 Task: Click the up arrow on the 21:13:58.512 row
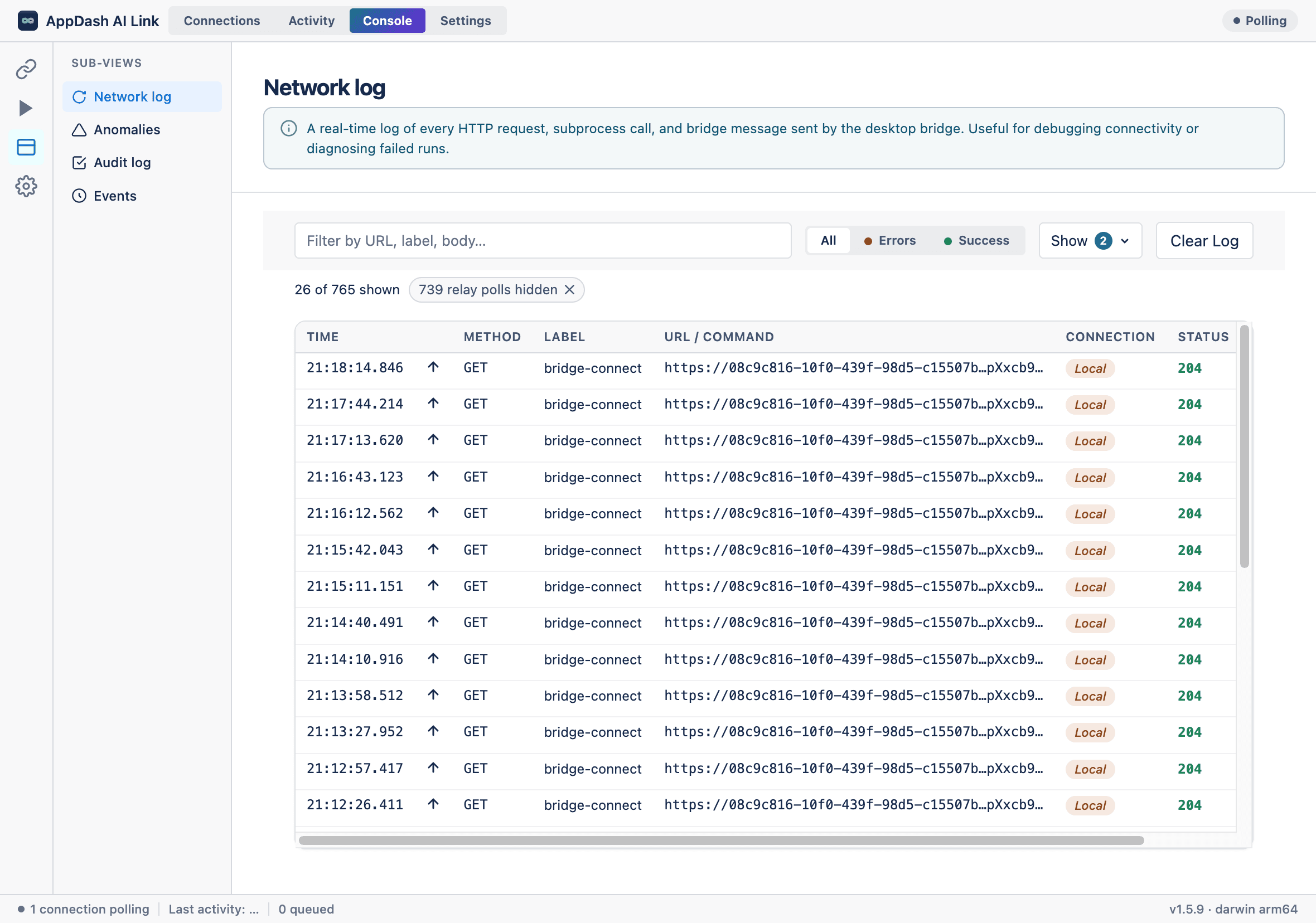(x=433, y=695)
